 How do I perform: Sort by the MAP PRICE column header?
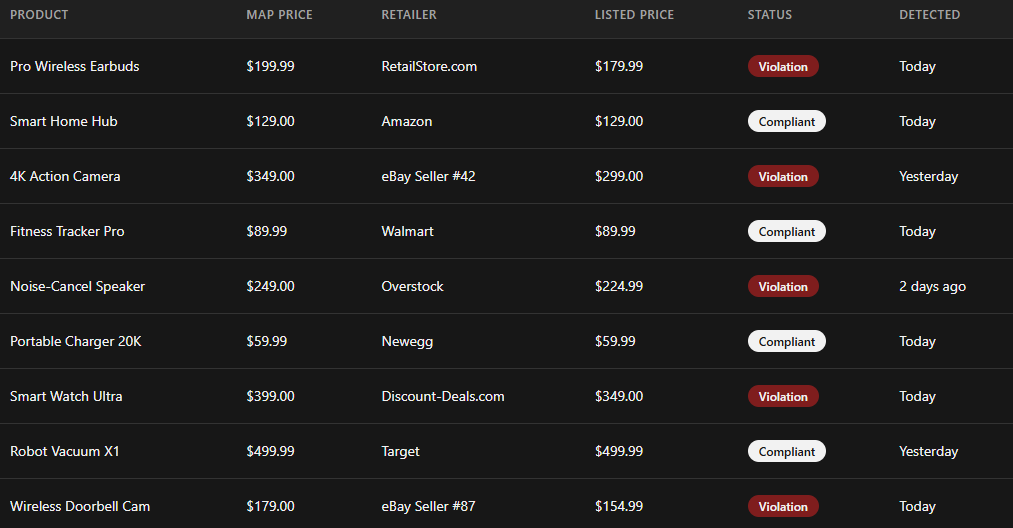point(279,15)
